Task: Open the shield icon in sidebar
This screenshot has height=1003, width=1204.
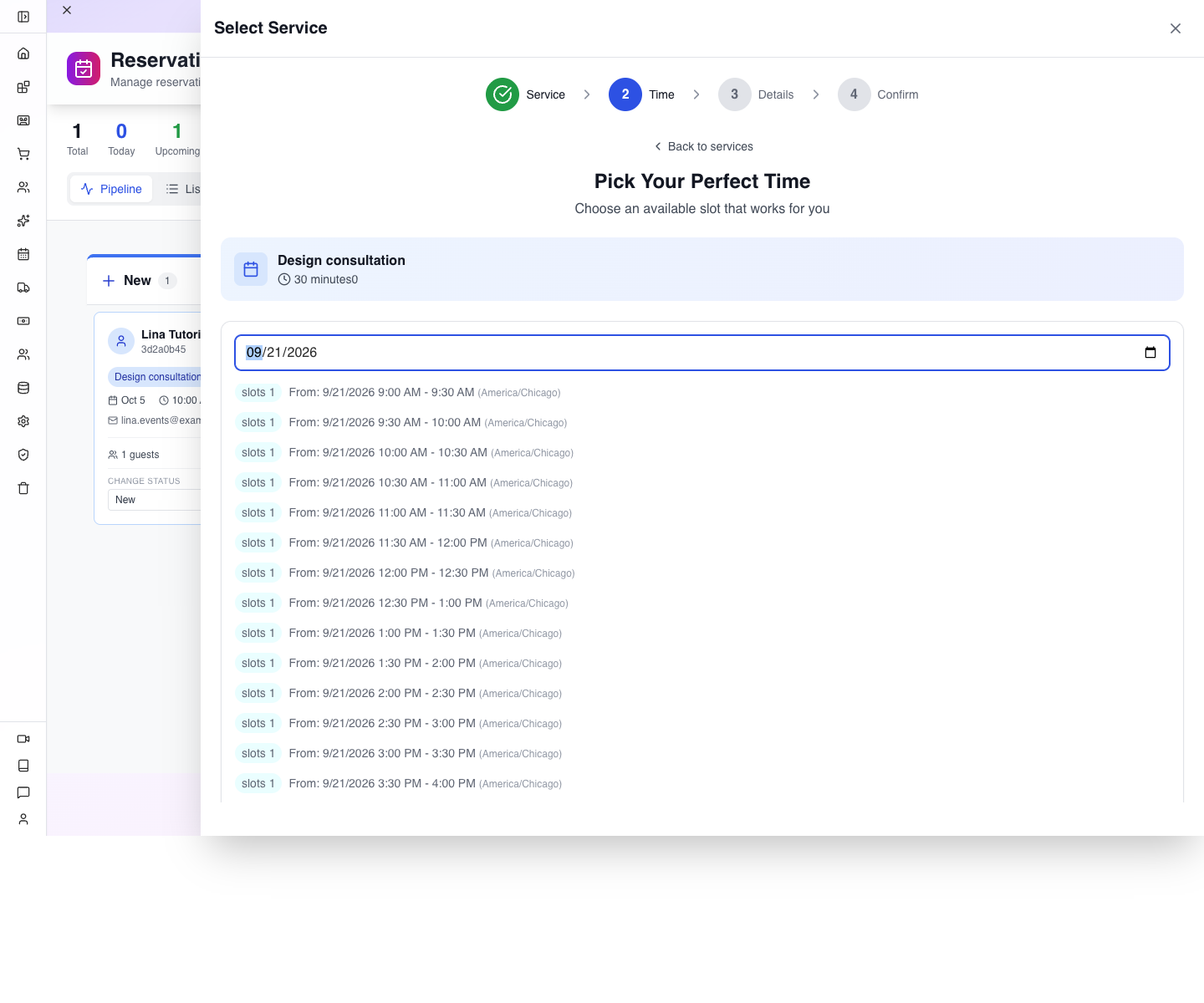Action: pyautogui.click(x=23, y=455)
